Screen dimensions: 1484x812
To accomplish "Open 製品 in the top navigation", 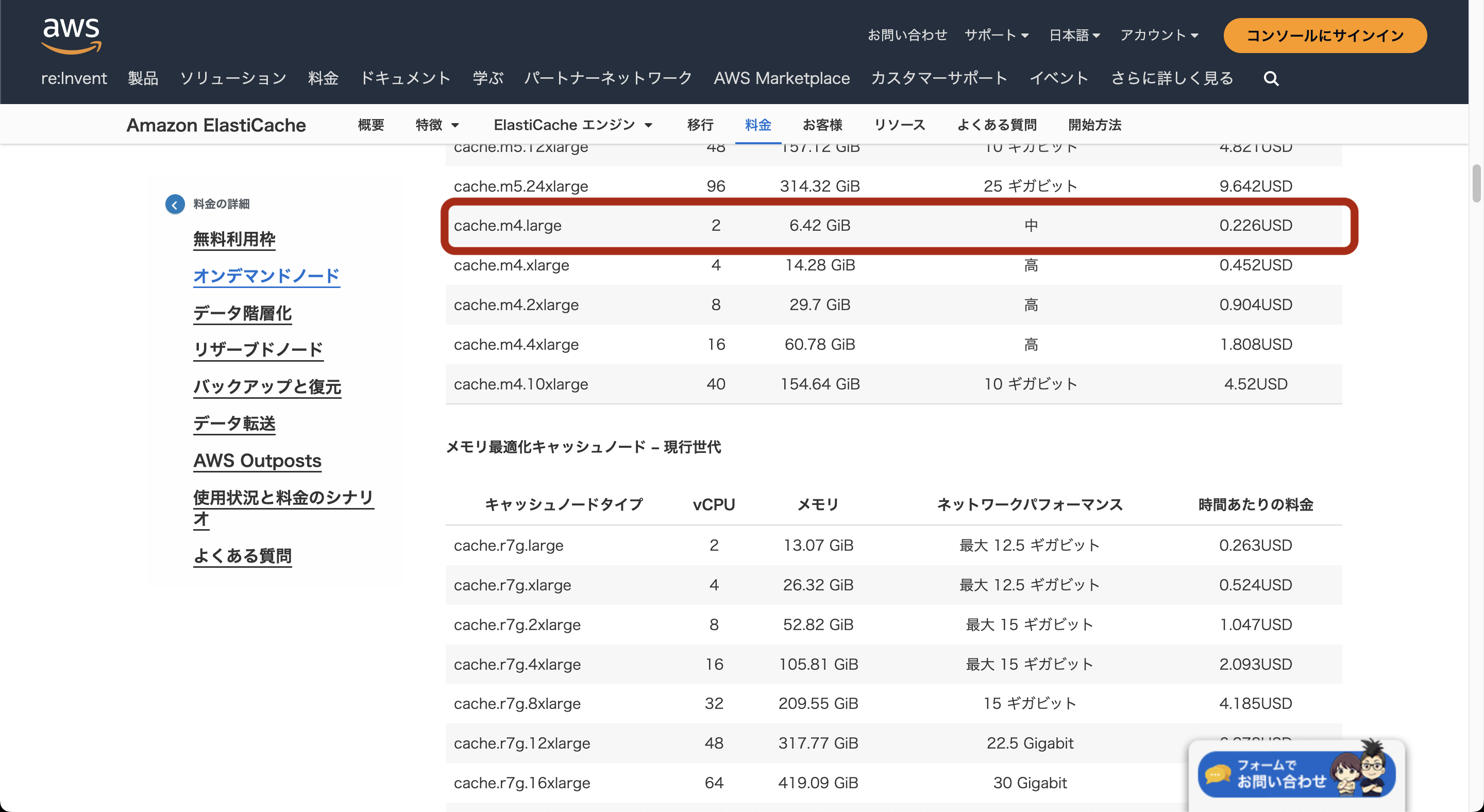I will tap(143, 78).
